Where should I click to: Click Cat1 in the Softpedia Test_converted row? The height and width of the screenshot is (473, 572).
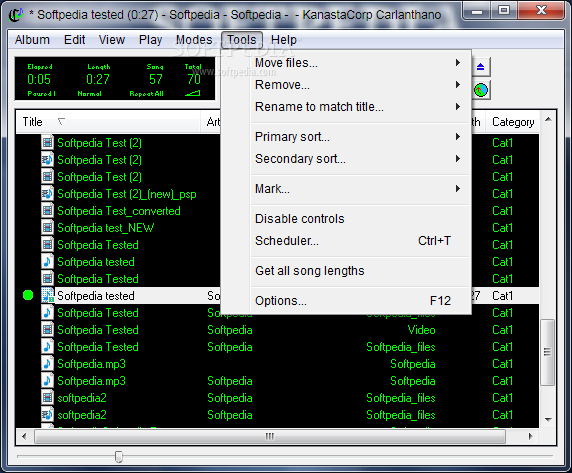502,211
